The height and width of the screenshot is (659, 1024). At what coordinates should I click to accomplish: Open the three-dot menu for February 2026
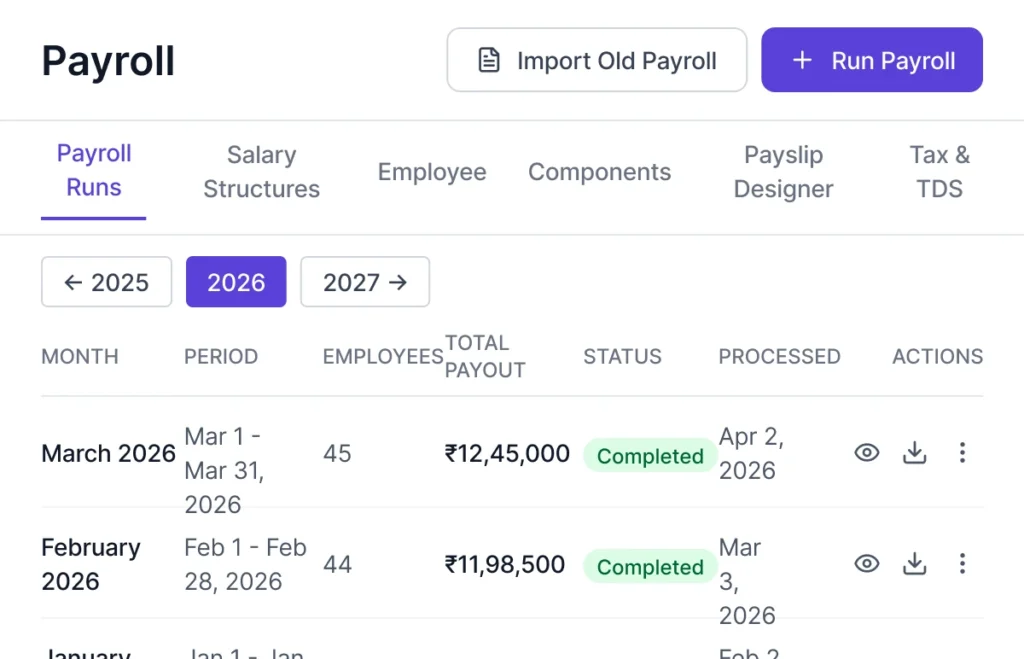[962, 564]
